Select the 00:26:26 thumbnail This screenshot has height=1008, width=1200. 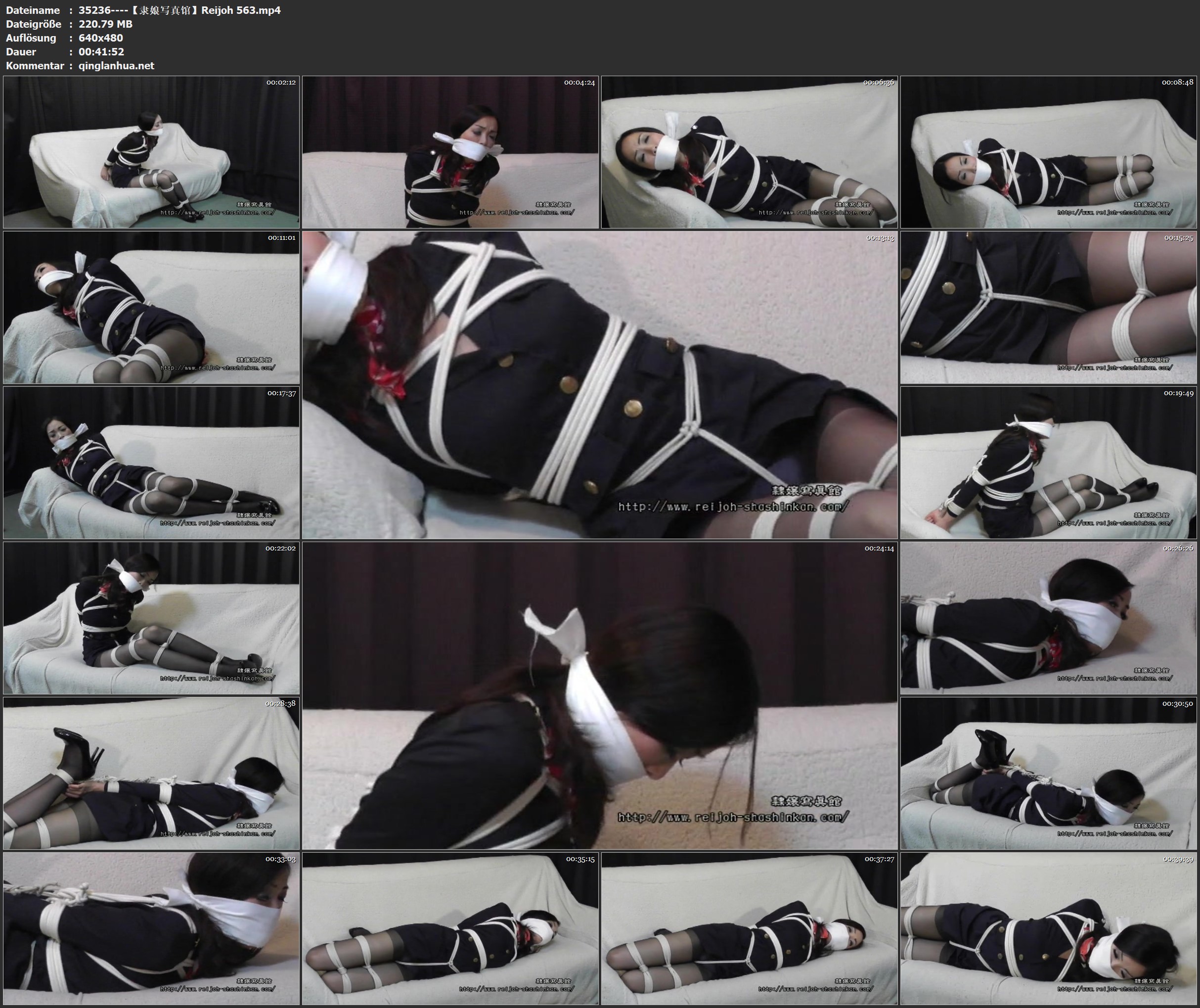[1049, 617]
